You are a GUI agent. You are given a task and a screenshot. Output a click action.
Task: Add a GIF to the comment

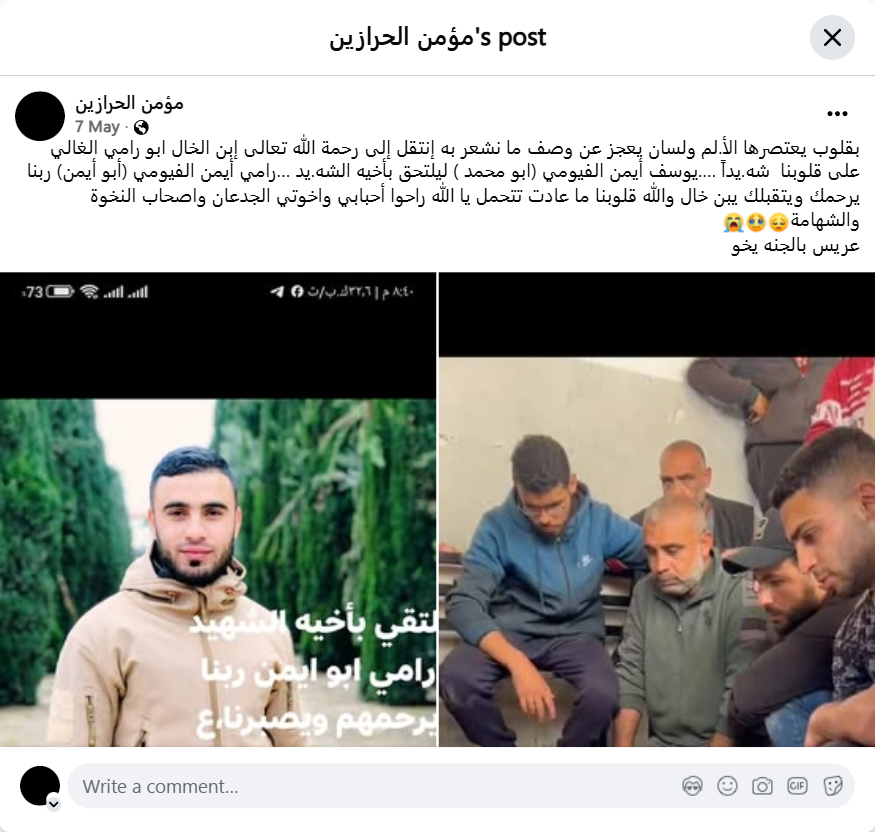point(797,786)
